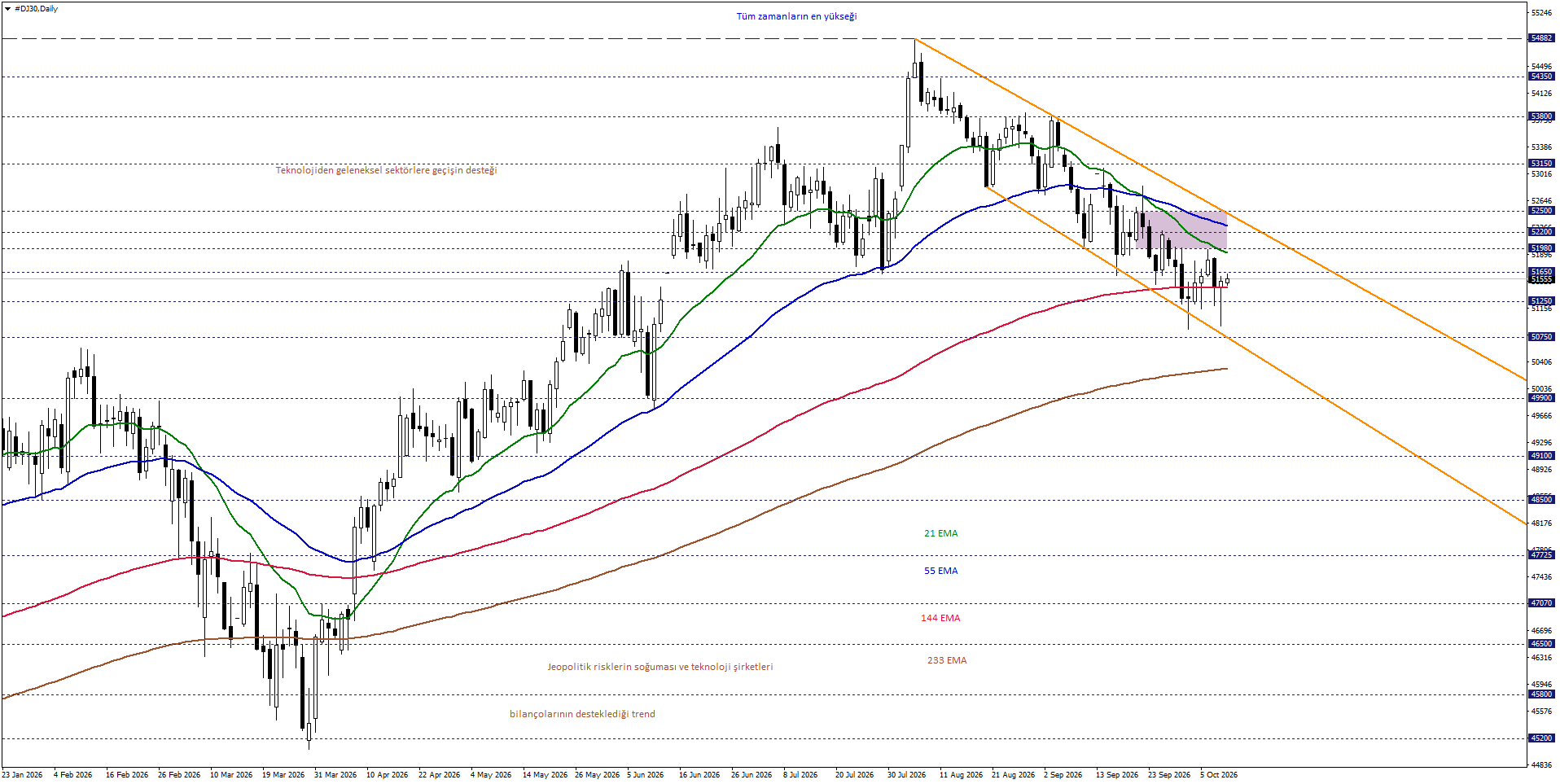Click the 54350 price level tag
Viewport: 1560px width, 784px height.
(x=1541, y=77)
